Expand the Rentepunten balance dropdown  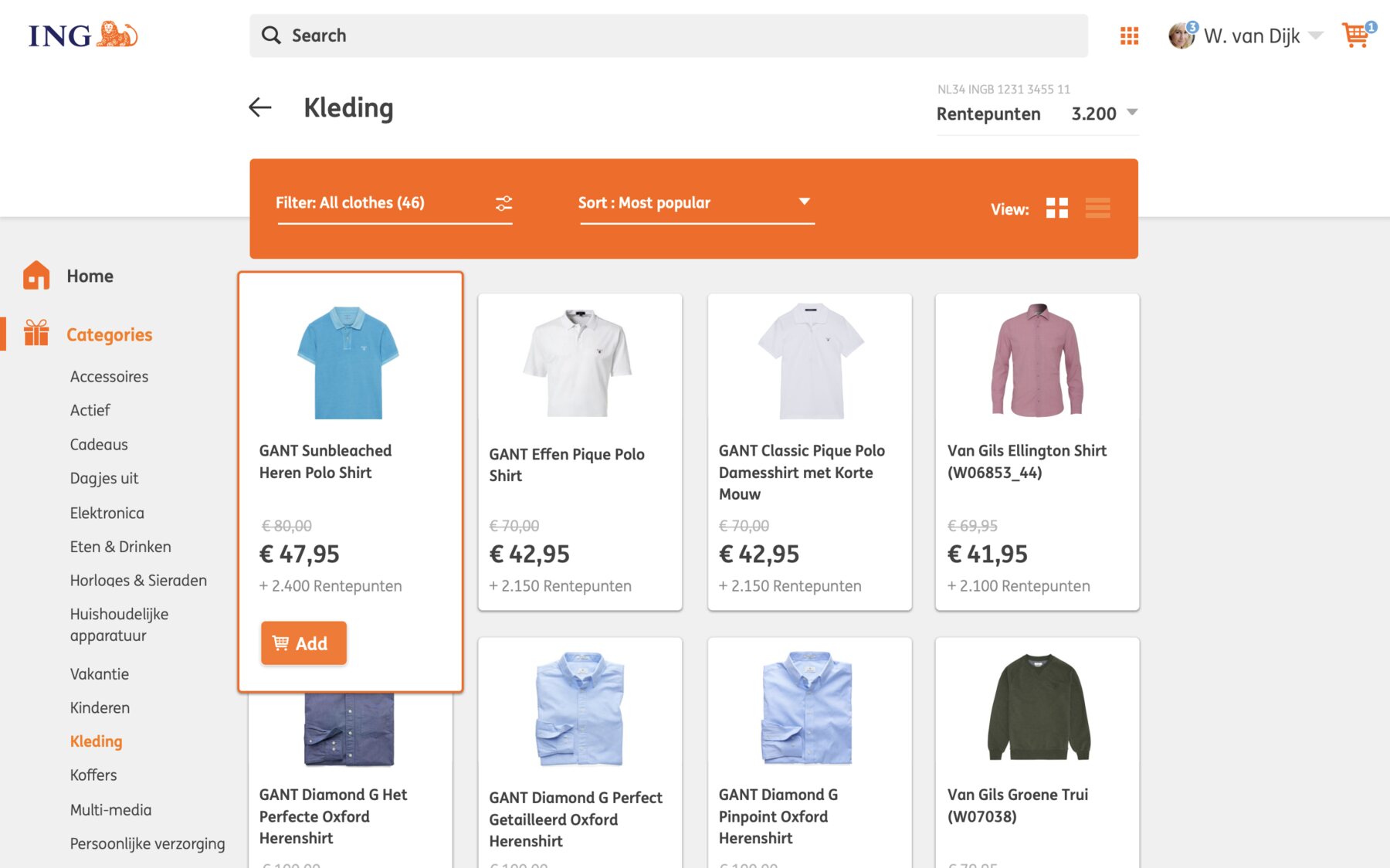[x=1132, y=113]
